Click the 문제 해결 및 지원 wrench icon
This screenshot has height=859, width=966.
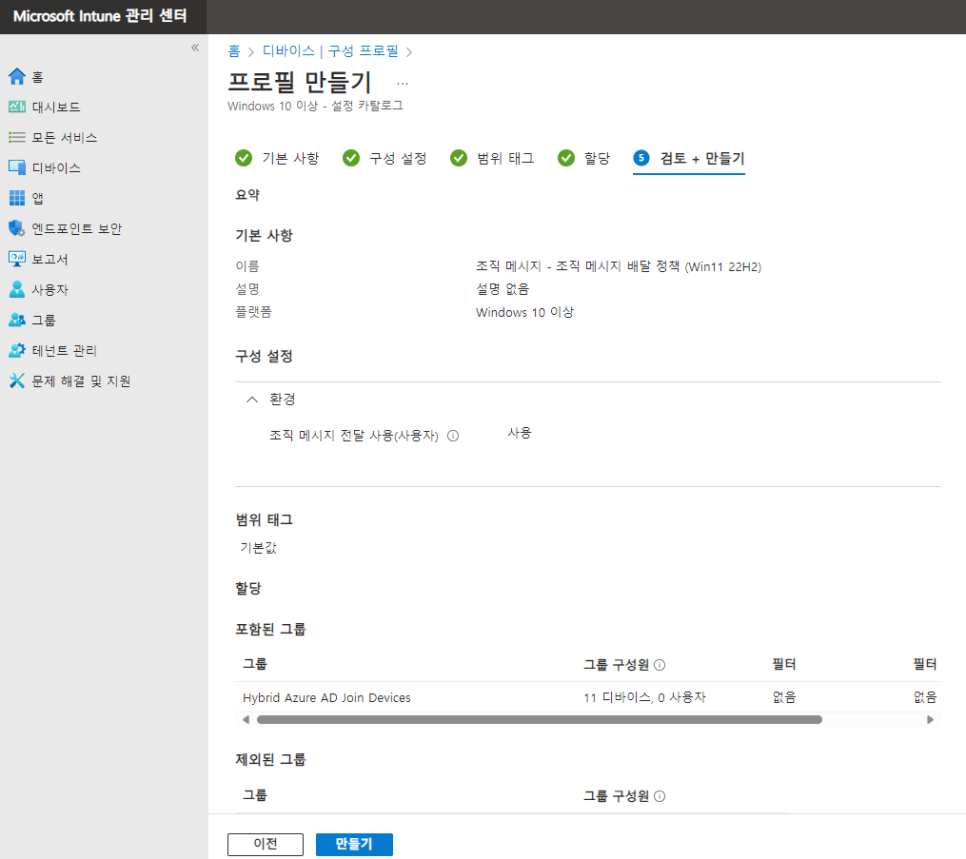click(x=17, y=380)
